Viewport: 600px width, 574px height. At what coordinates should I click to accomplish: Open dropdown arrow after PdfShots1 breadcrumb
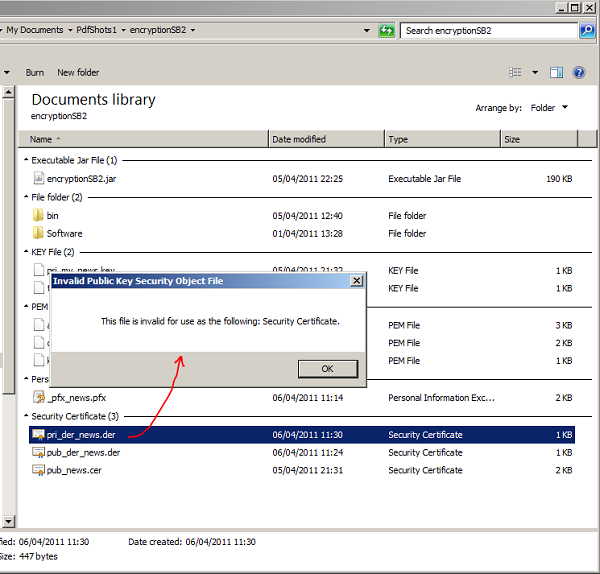123,30
